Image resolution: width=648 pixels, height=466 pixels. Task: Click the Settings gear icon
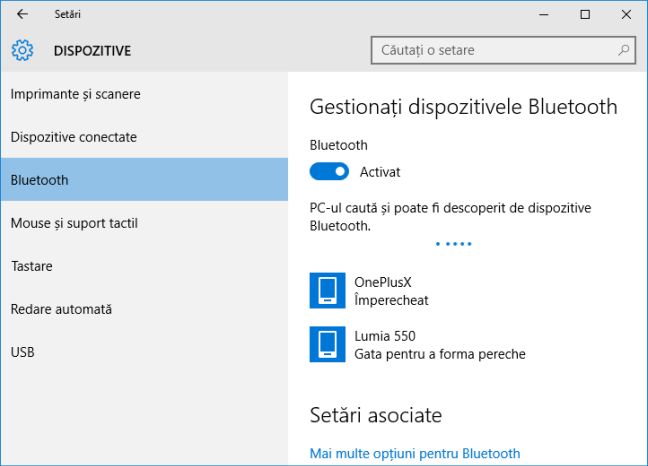tap(22, 50)
